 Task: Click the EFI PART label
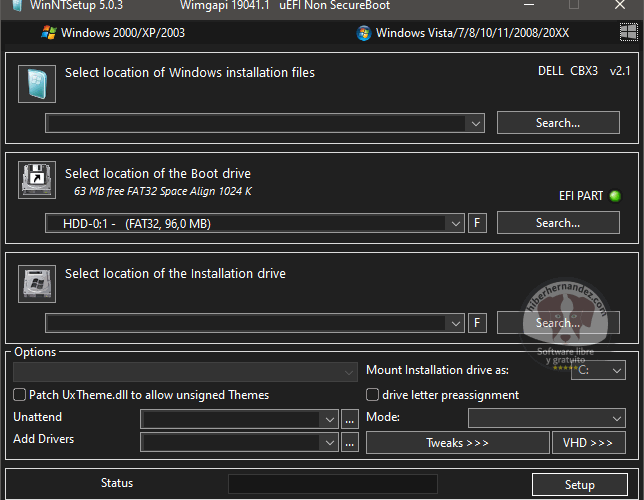(581, 196)
